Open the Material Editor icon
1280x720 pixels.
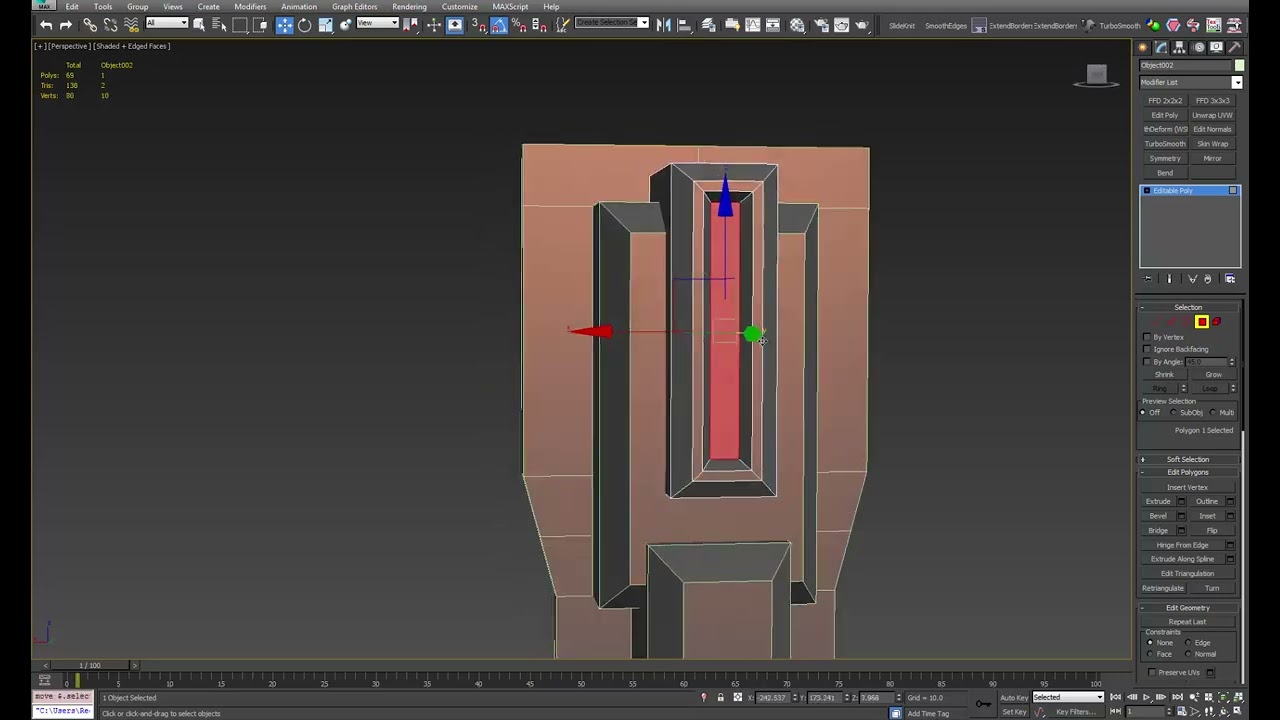tap(797, 25)
